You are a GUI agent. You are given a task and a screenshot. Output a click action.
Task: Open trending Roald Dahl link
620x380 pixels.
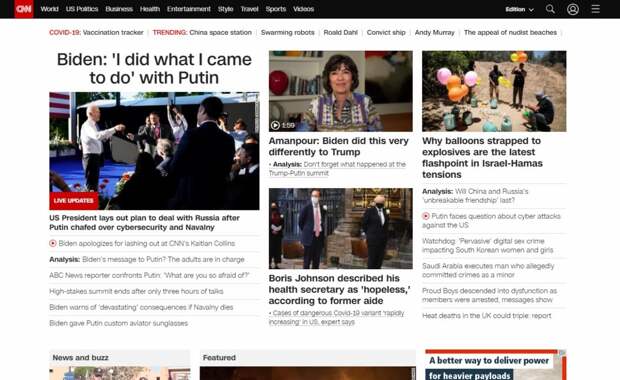340,32
